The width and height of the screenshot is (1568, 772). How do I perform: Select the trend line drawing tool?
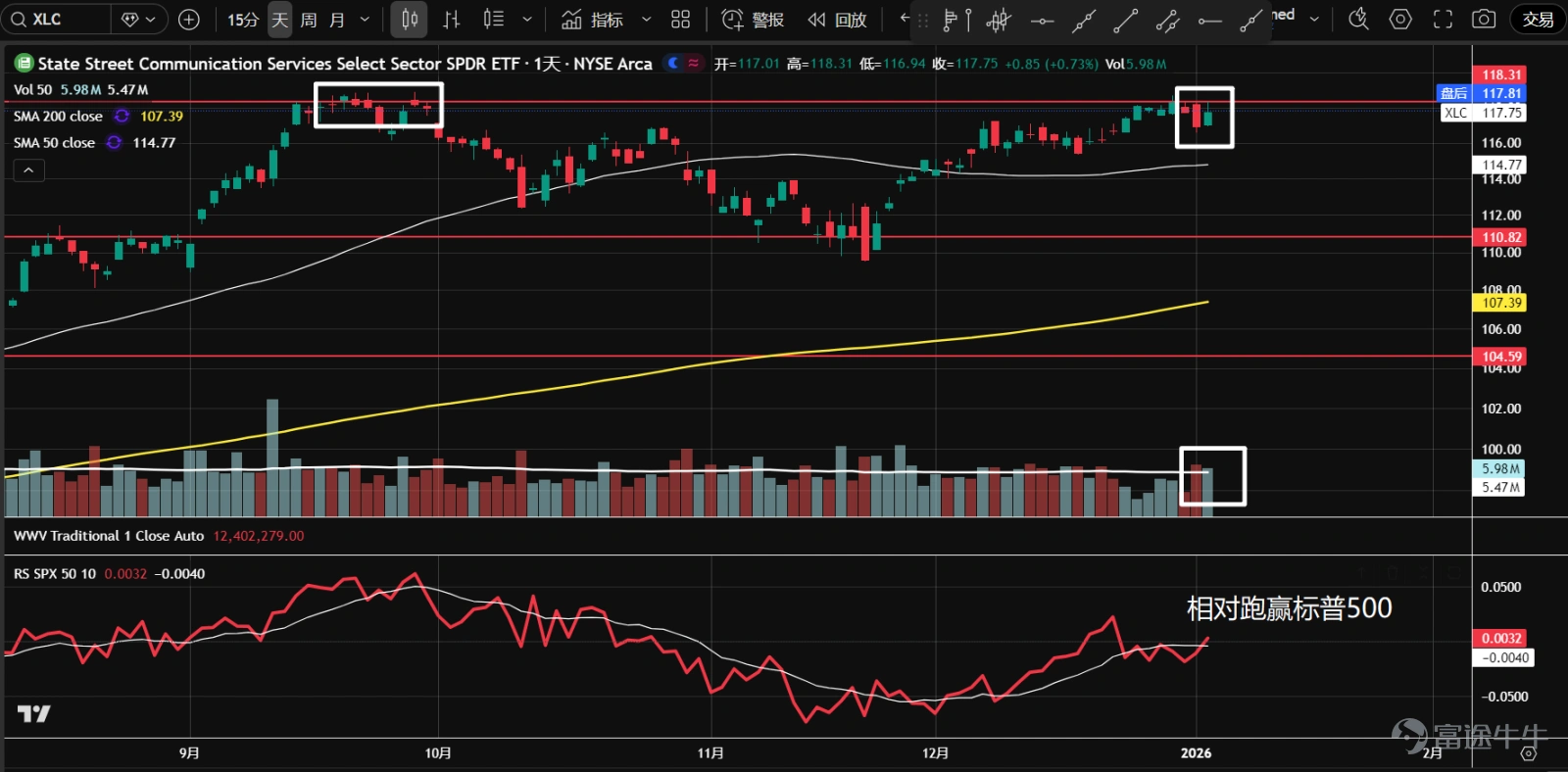pyautogui.click(x=1126, y=21)
